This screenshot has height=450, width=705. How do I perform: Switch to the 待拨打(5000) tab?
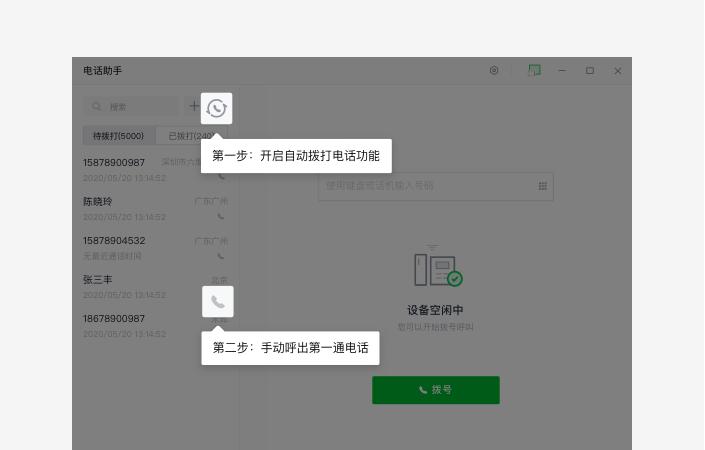click(118, 136)
